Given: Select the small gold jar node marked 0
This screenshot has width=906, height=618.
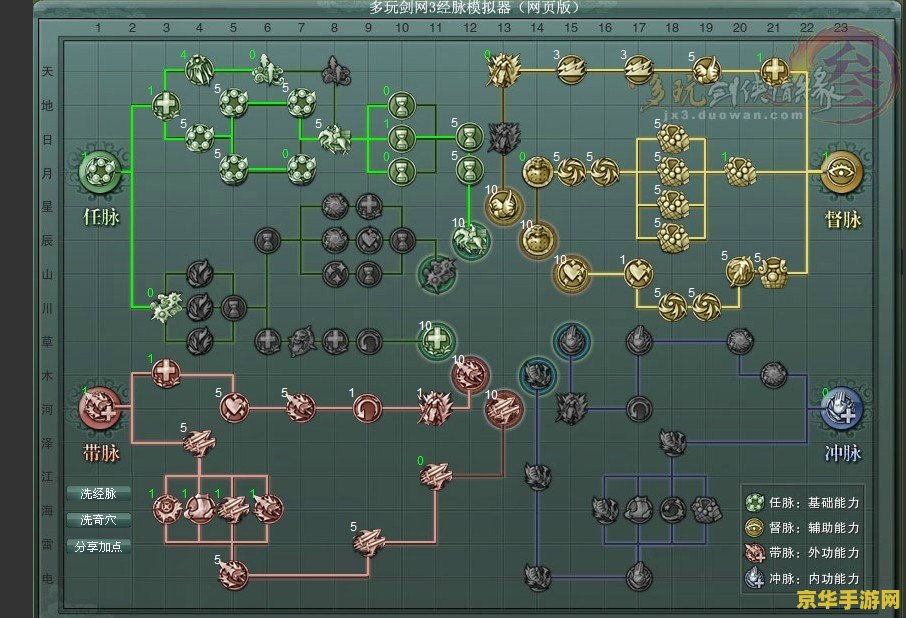Looking at the screenshot, I should tap(537, 172).
